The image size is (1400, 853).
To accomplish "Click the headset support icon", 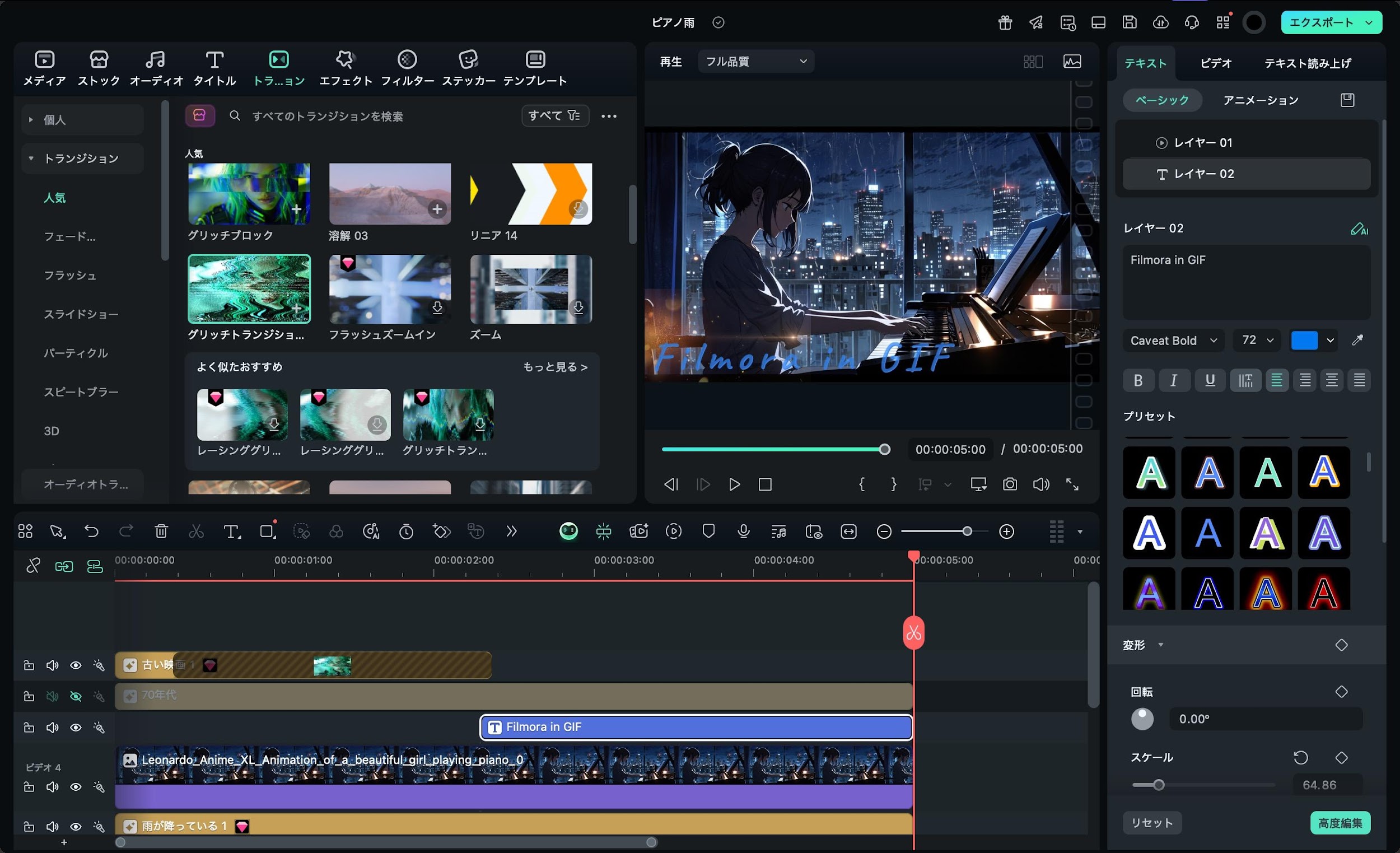I will click(x=1192, y=22).
